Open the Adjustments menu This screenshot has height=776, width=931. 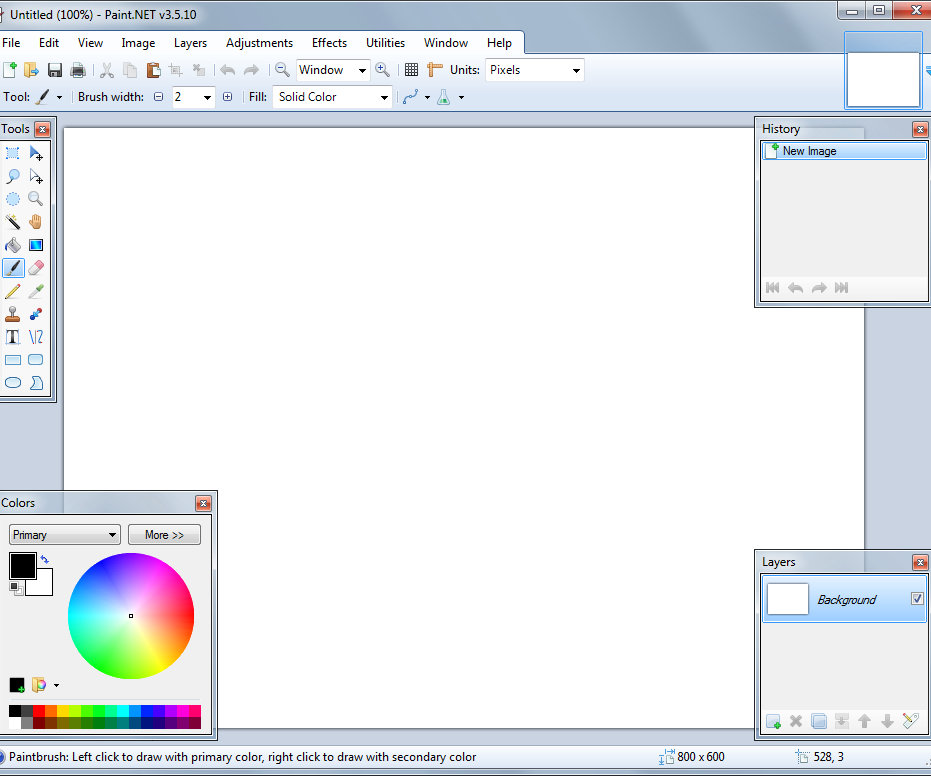click(259, 42)
